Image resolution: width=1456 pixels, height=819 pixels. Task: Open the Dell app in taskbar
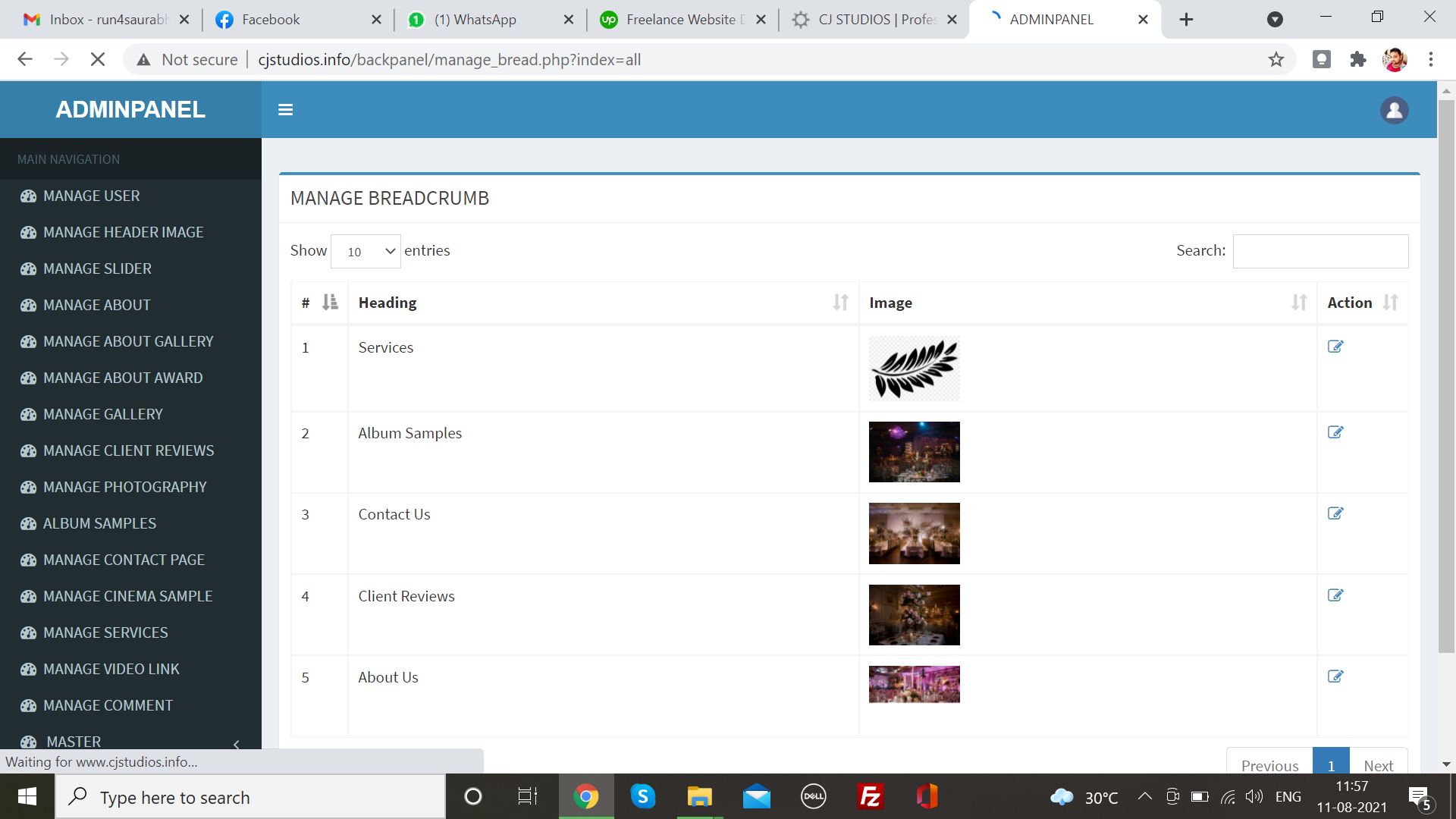click(814, 796)
